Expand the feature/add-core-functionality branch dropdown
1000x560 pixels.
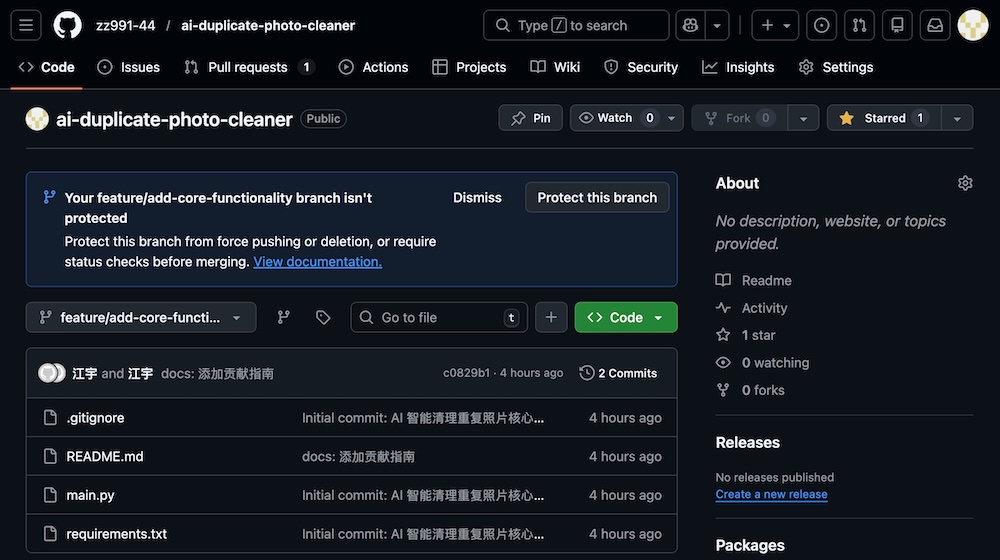click(141, 317)
